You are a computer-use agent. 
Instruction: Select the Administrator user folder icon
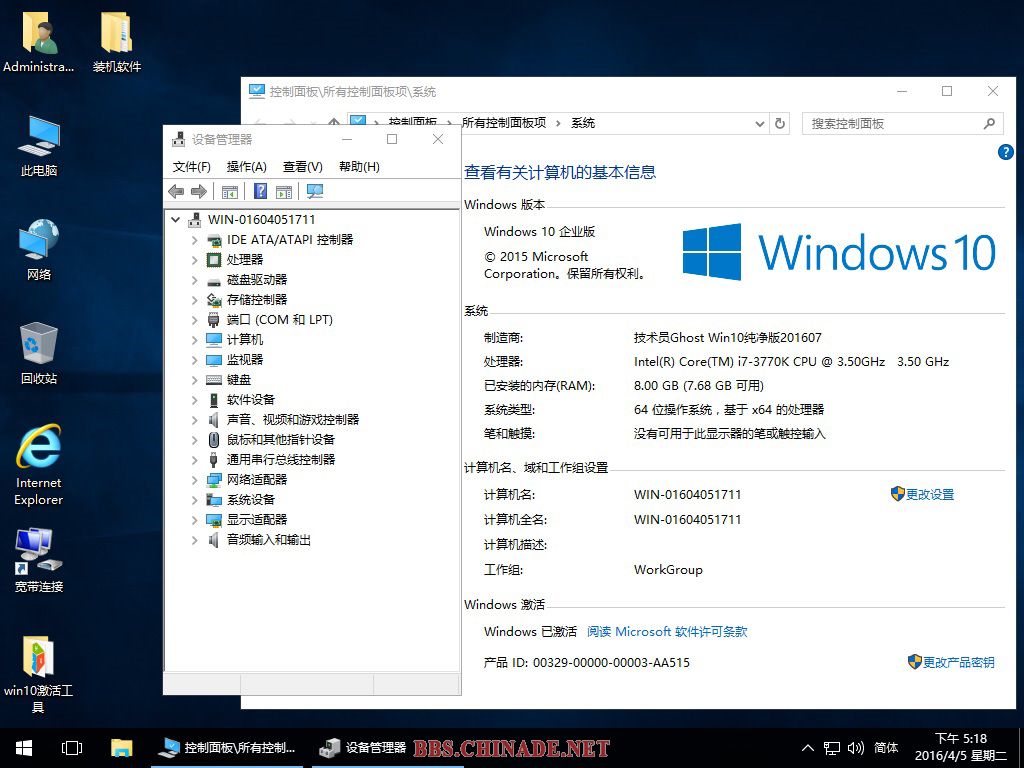tap(39, 33)
